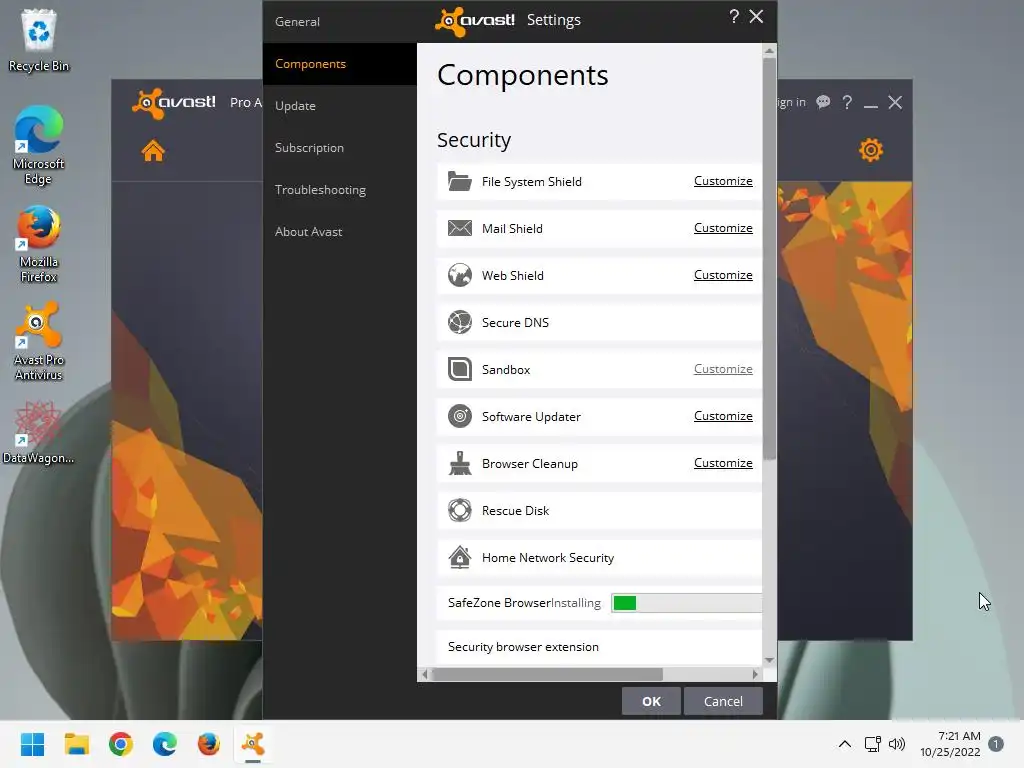Click the Avast taskbar icon
The width and height of the screenshot is (1024, 768).
(x=253, y=744)
